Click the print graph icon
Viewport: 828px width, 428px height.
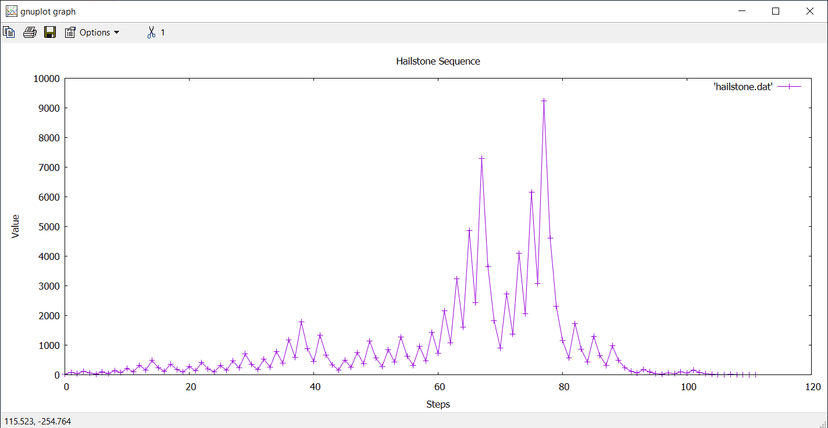30,32
